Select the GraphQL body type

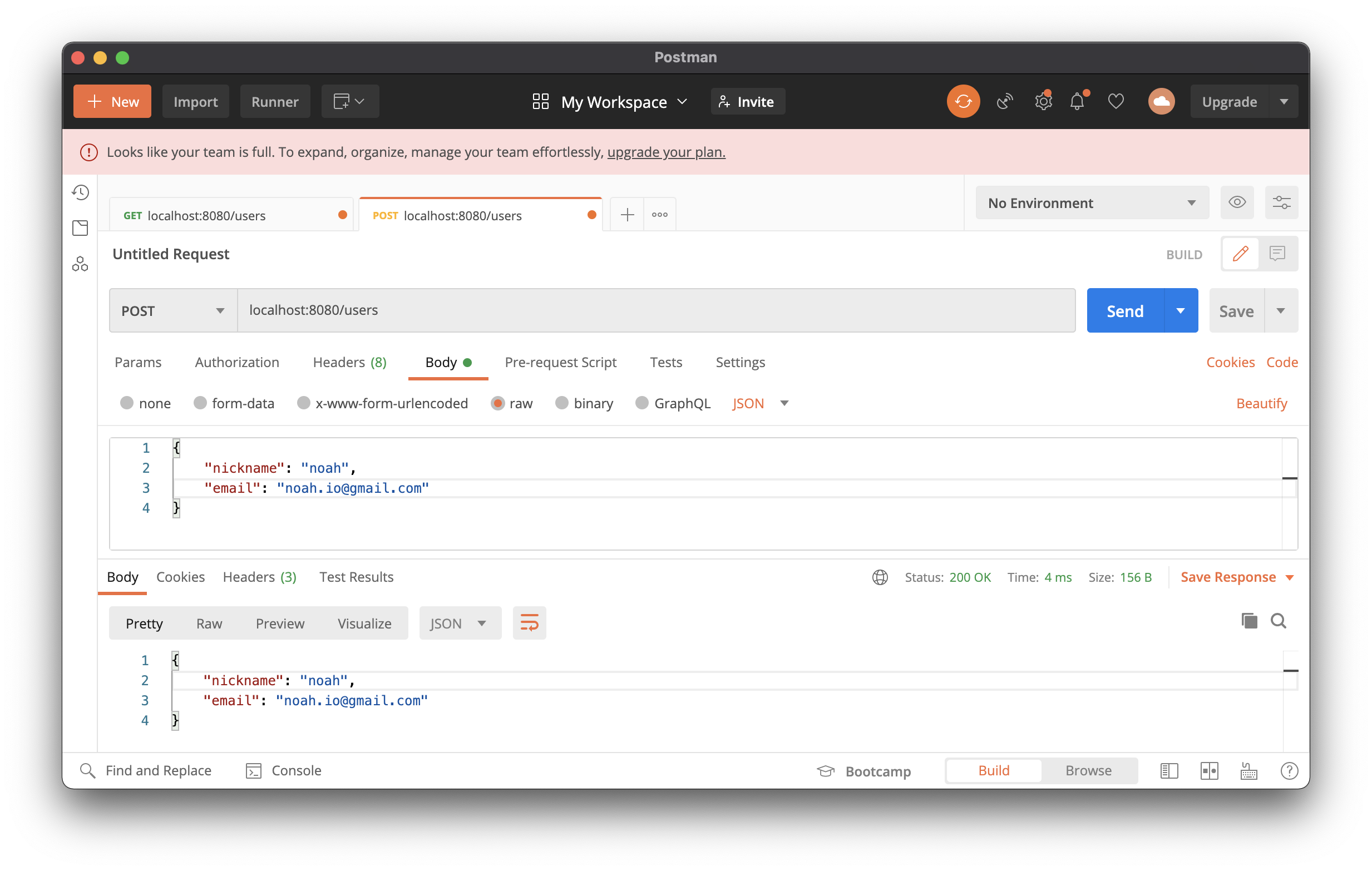tap(642, 403)
